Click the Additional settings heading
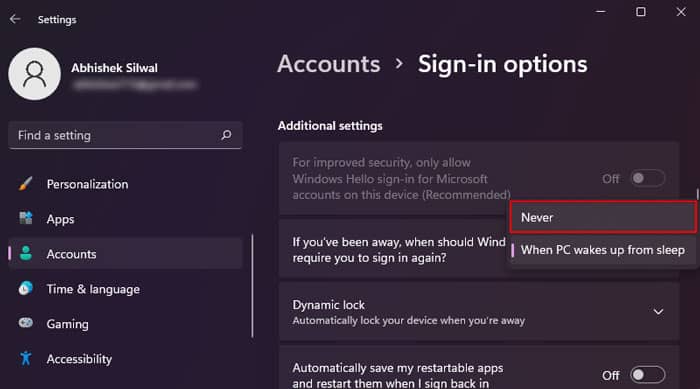The width and height of the screenshot is (700, 389). coord(330,126)
